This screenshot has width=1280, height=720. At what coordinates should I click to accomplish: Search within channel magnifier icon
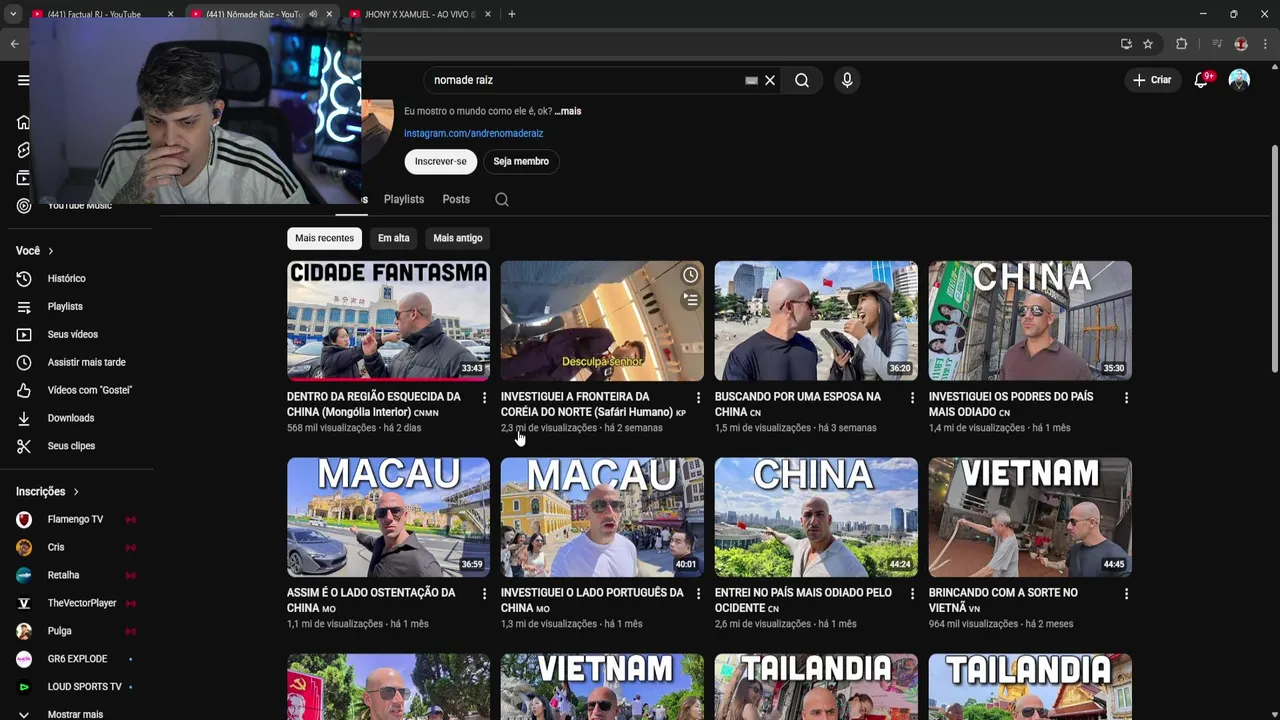pos(502,199)
